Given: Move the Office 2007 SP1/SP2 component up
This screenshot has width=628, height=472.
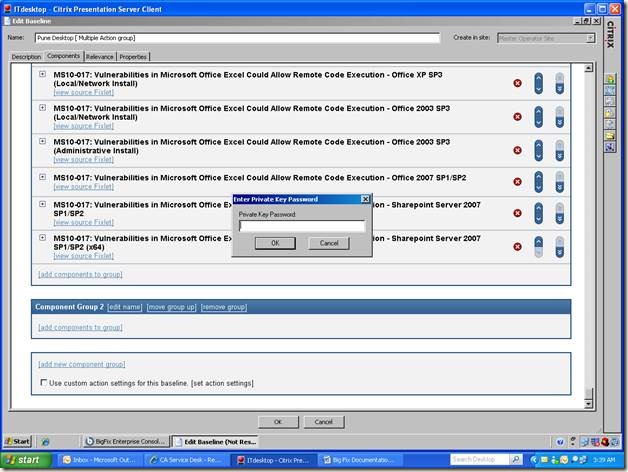Looking at the screenshot, I should (x=539, y=176).
